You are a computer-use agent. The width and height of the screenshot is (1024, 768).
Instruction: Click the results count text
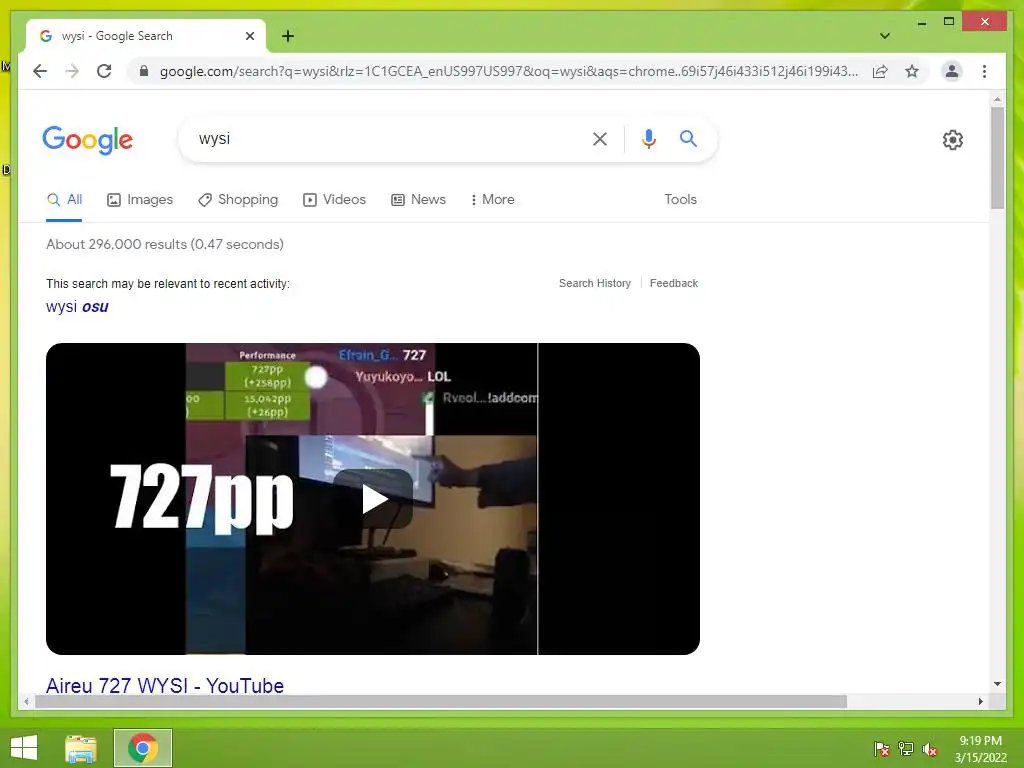tap(165, 244)
